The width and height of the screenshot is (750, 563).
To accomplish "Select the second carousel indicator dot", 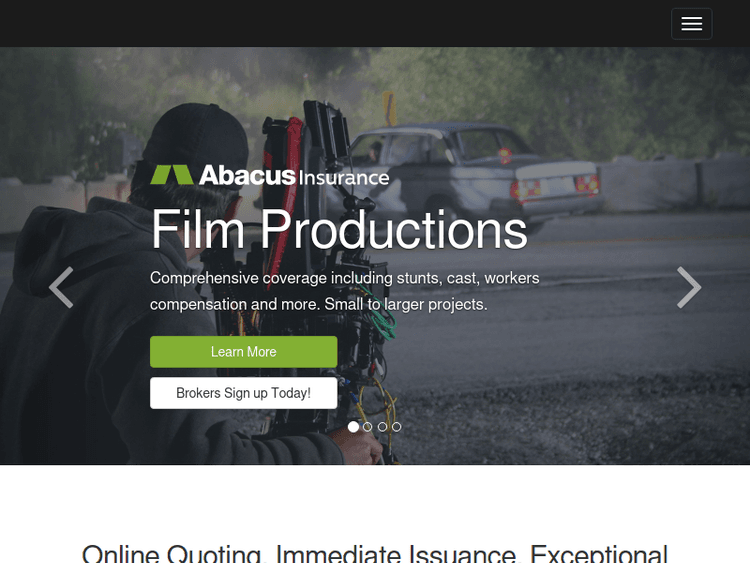I will pyautogui.click(x=367, y=427).
